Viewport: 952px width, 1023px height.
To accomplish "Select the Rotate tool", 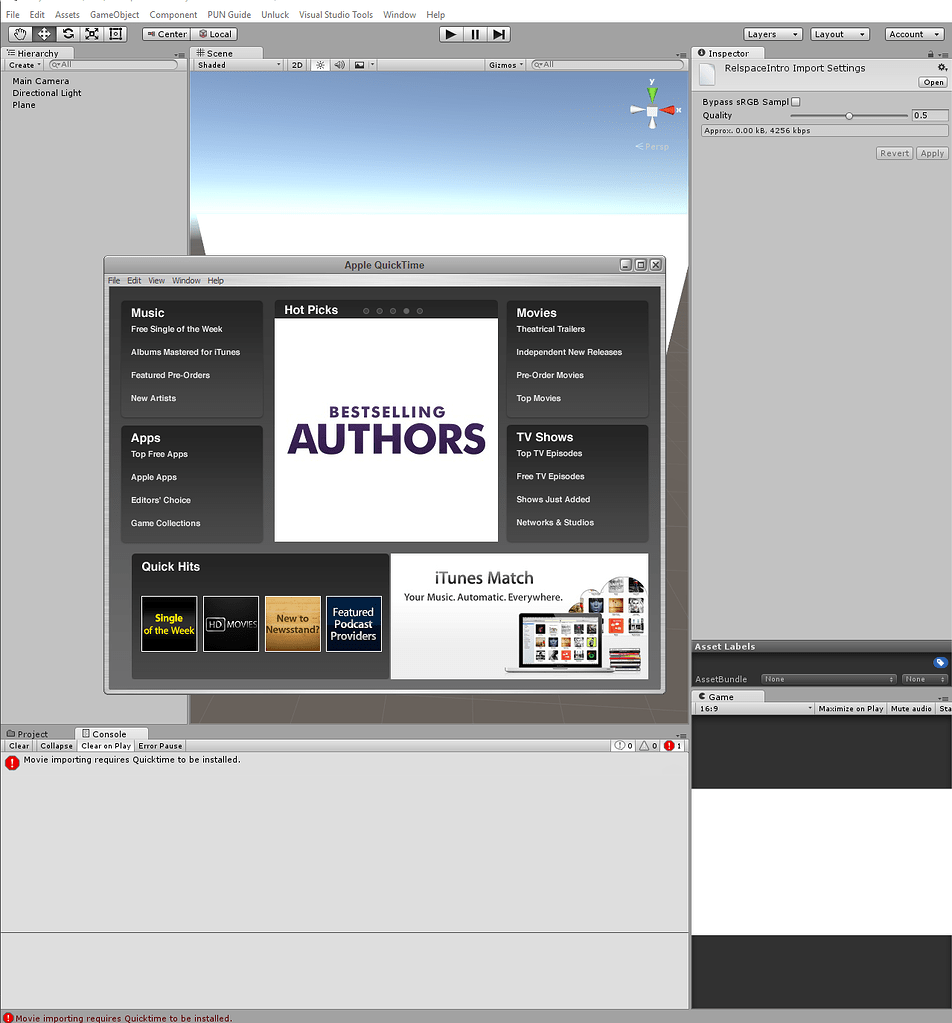I will click(x=68, y=33).
